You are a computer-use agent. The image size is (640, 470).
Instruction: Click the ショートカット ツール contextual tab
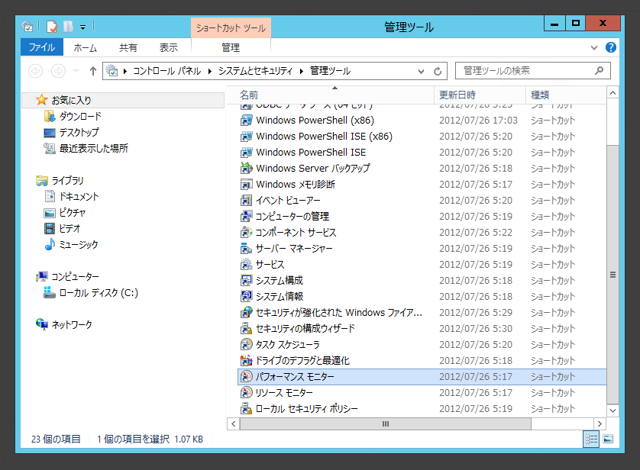pos(231,28)
